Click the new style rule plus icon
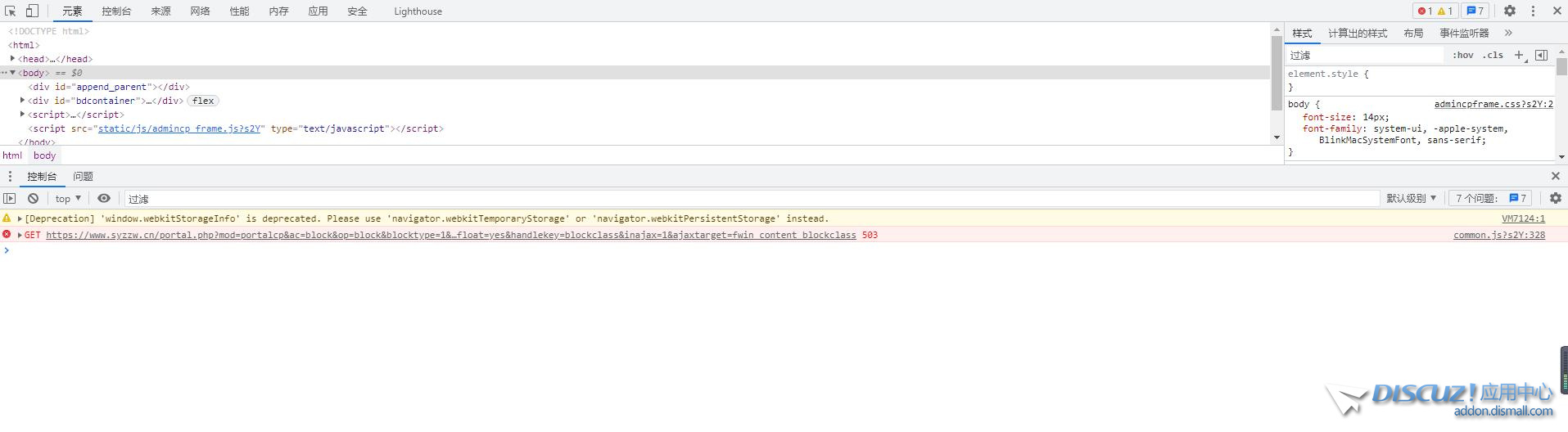The height and width of the screenshot is (432, 1568). (1520, 55)
